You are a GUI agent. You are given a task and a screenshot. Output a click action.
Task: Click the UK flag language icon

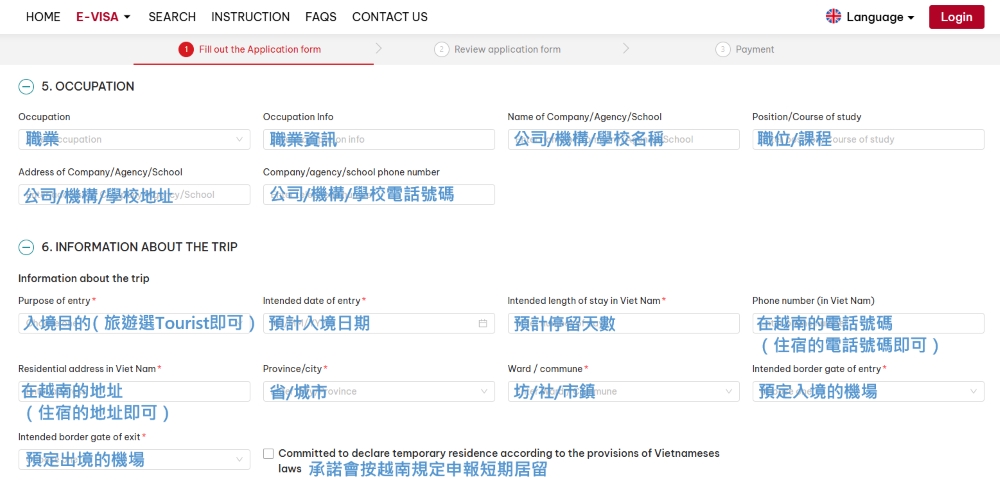[833, 16]
